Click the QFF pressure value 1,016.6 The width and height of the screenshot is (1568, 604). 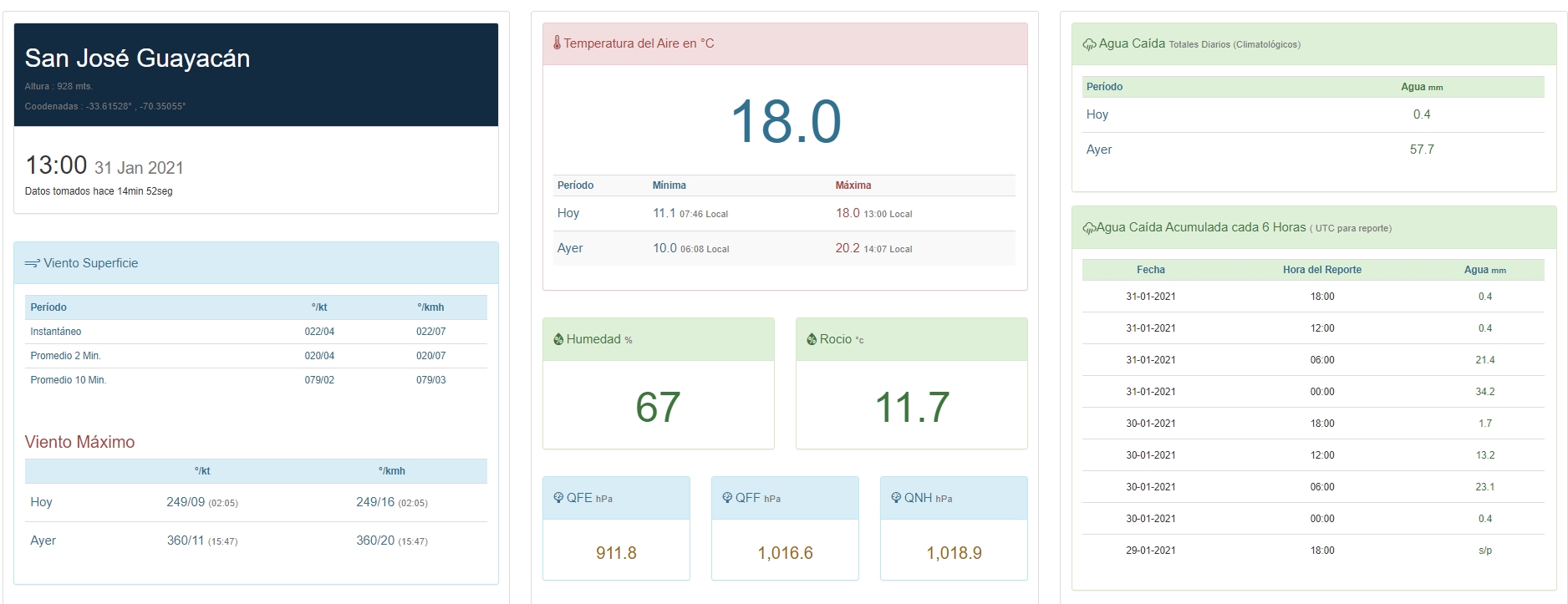(x=785, y=553)
